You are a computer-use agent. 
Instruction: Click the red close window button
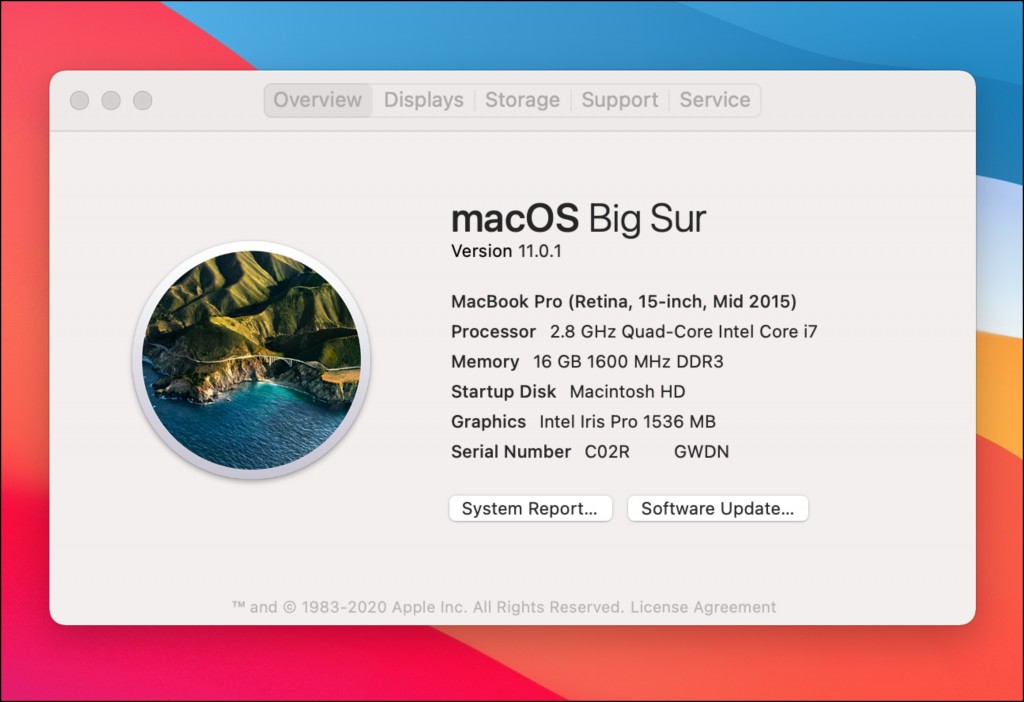(x=80, y=101)
